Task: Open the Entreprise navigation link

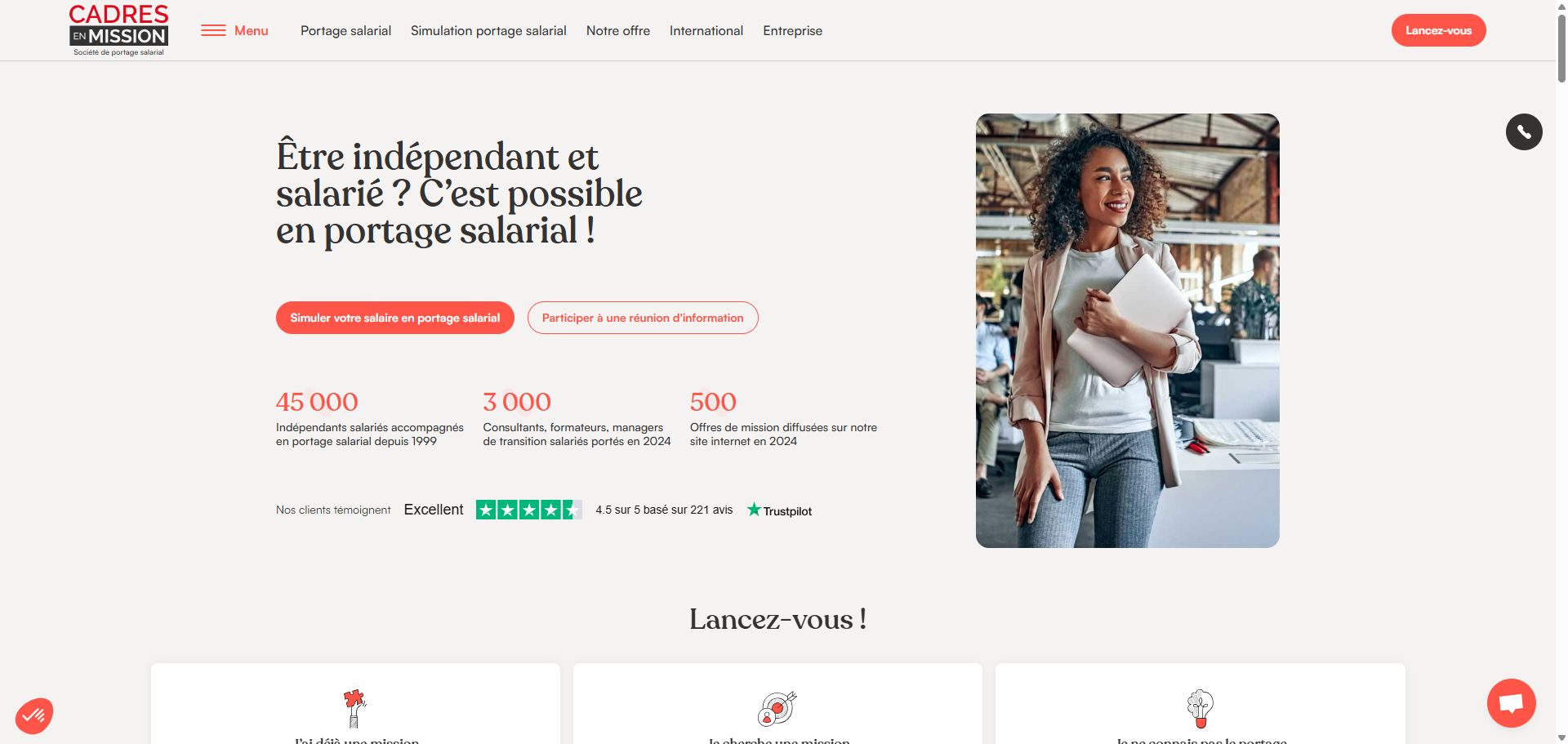Action: (792, 31)
